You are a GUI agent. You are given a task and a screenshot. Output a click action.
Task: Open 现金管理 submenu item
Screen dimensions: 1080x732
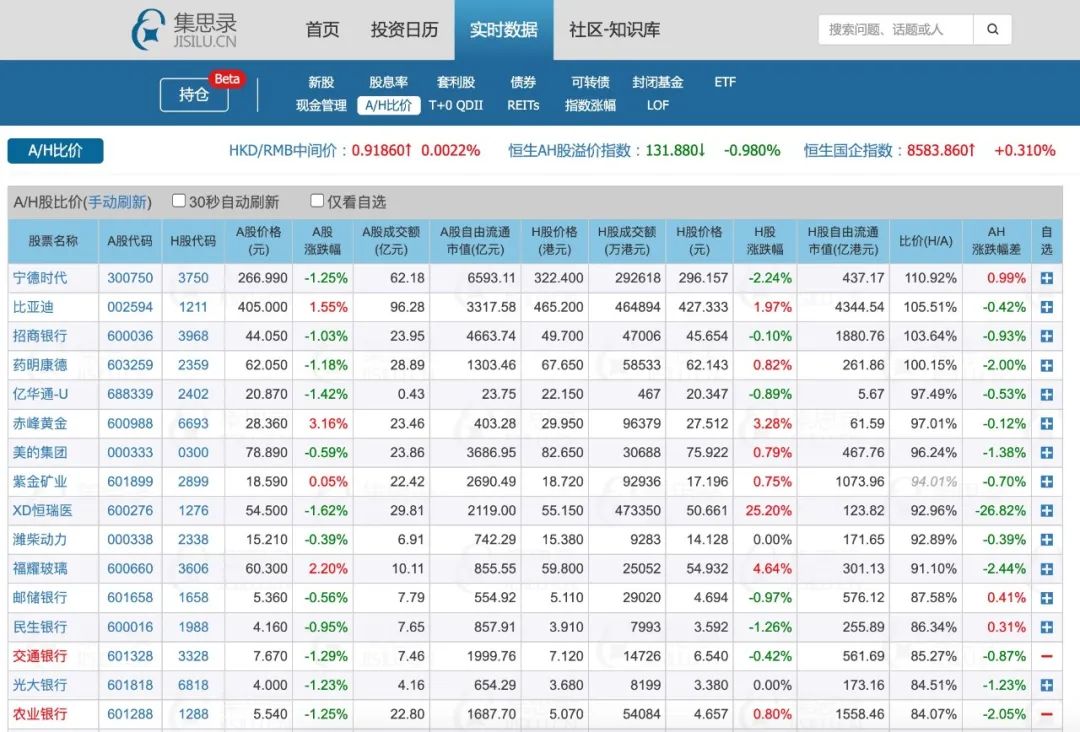point(321,105)
